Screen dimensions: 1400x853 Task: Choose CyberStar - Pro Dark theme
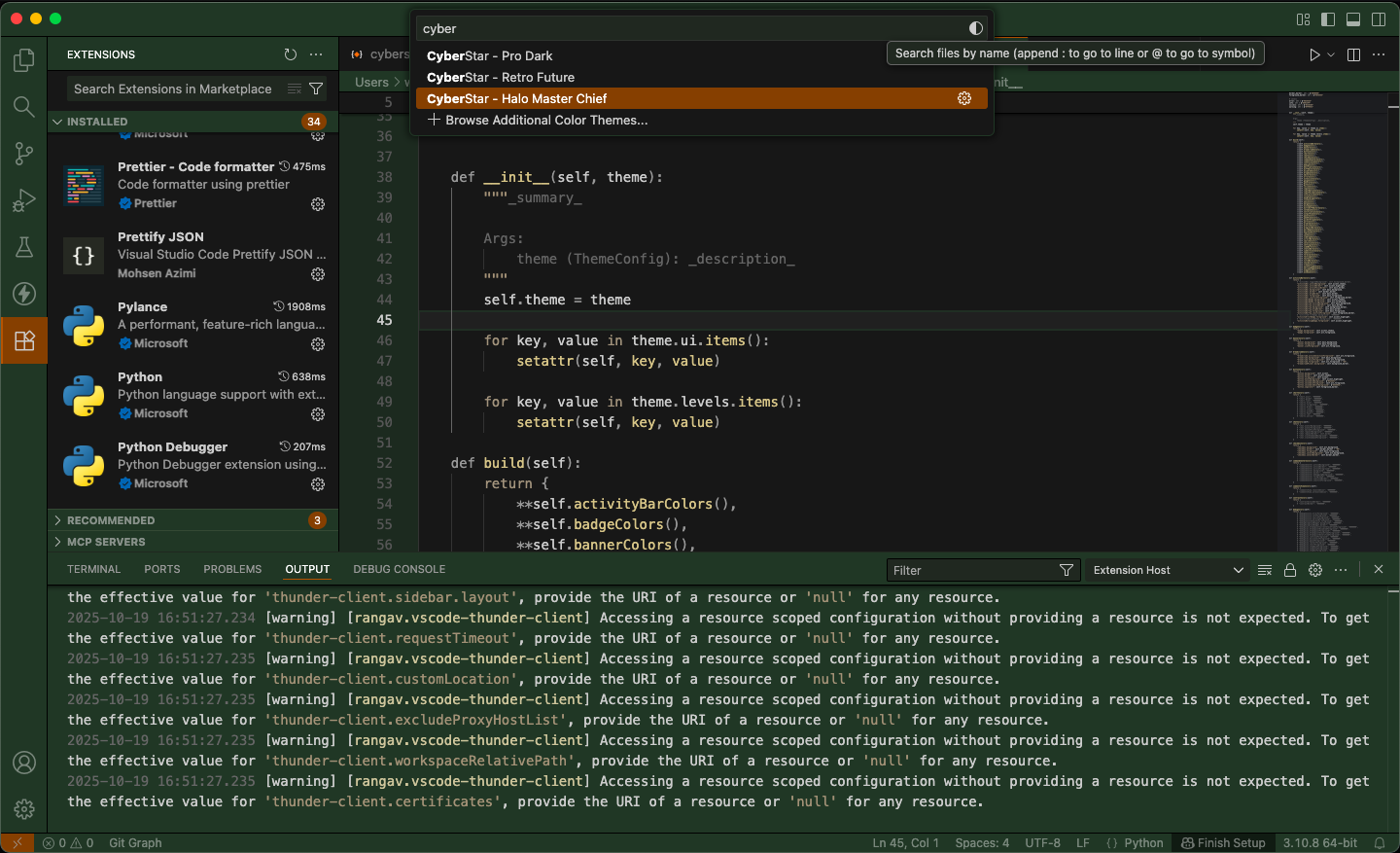701,55
